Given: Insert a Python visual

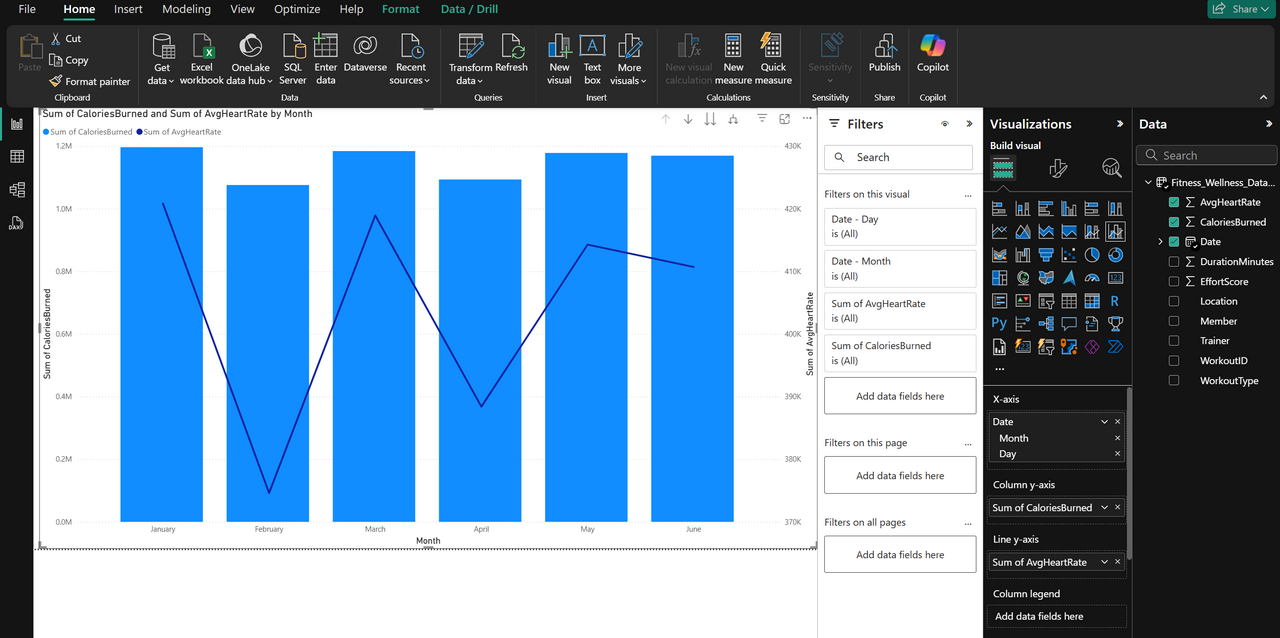Looking at the screenshot, I should 999,324.
